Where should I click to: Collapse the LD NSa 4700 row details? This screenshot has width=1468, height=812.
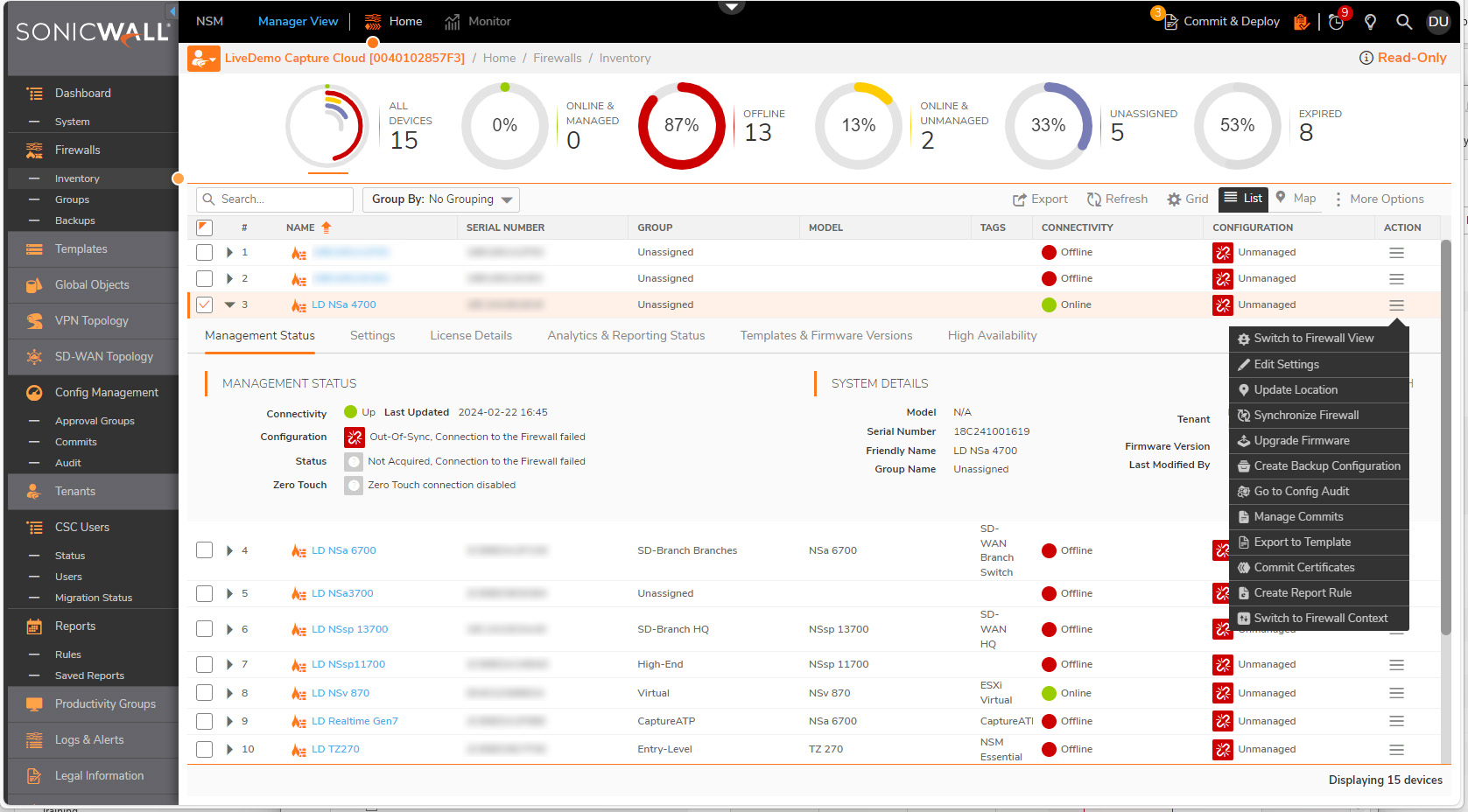tap(229, 305)
